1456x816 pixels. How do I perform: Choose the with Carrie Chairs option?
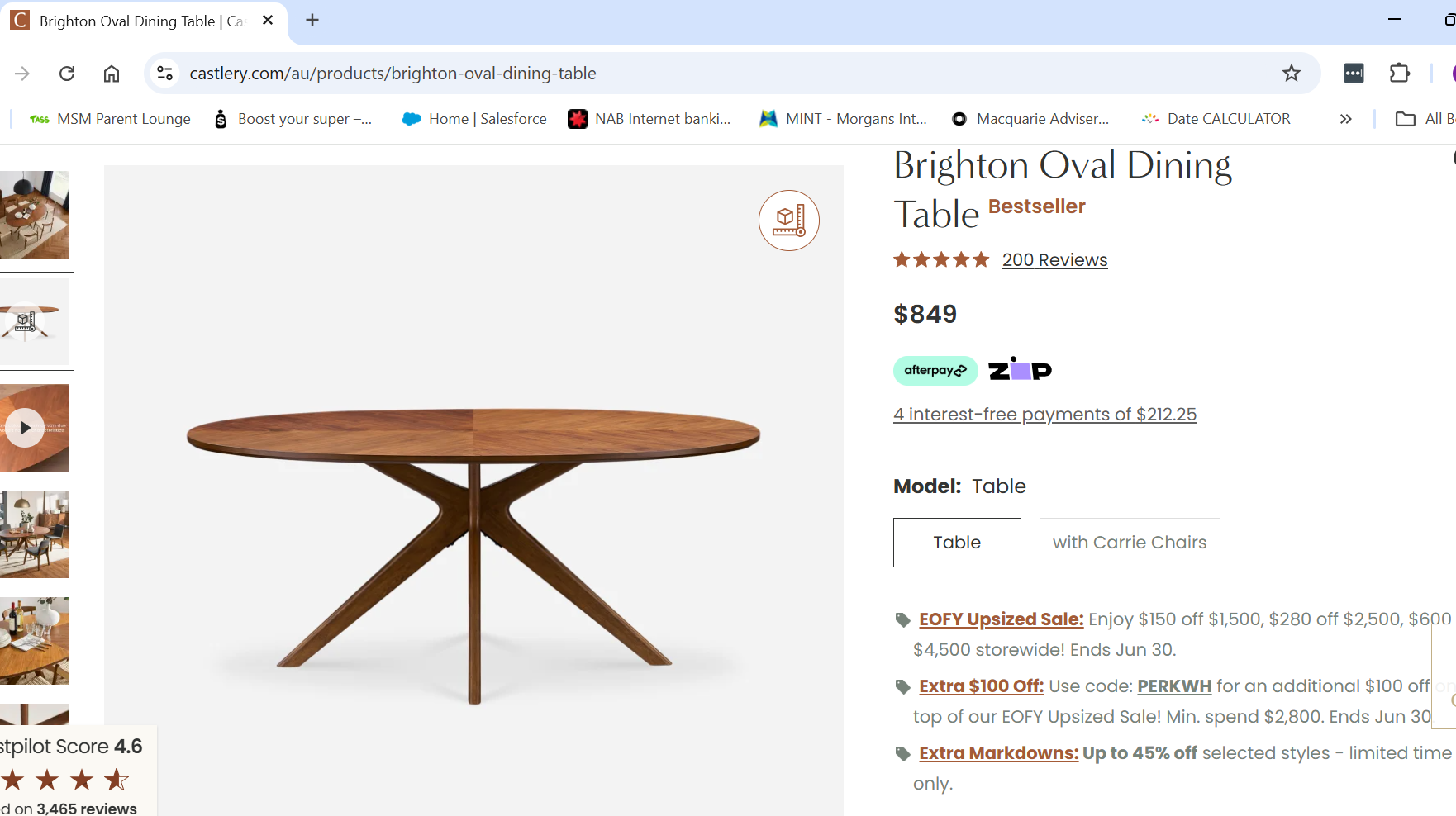pos(1130,543)
